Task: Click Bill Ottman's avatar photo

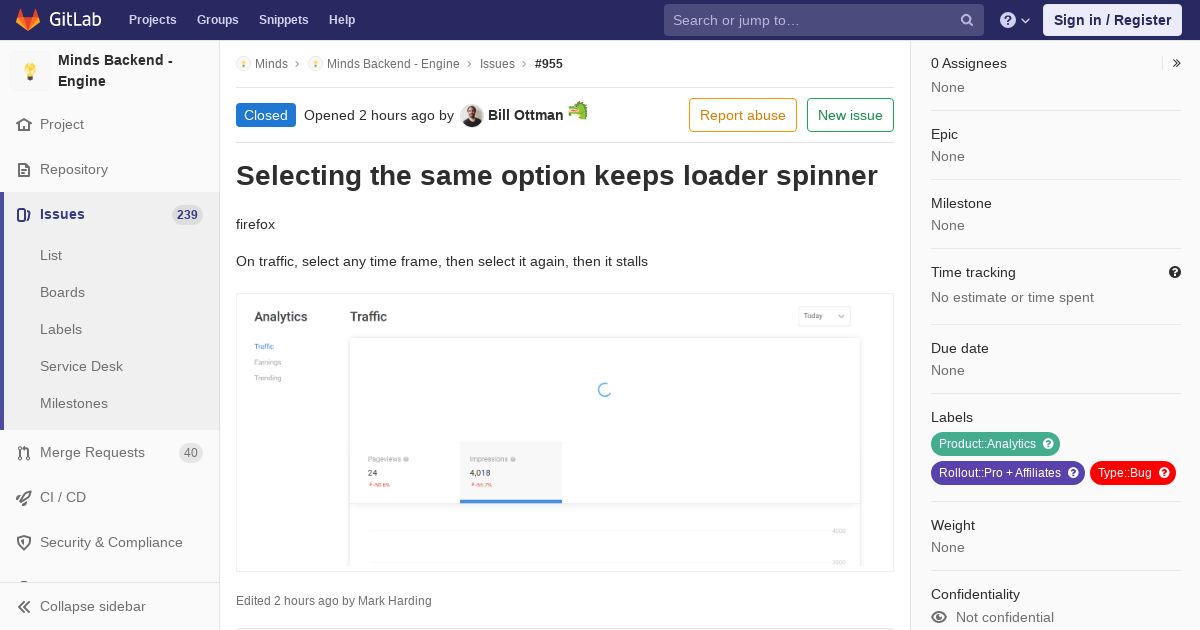Action: coord(472,115)
